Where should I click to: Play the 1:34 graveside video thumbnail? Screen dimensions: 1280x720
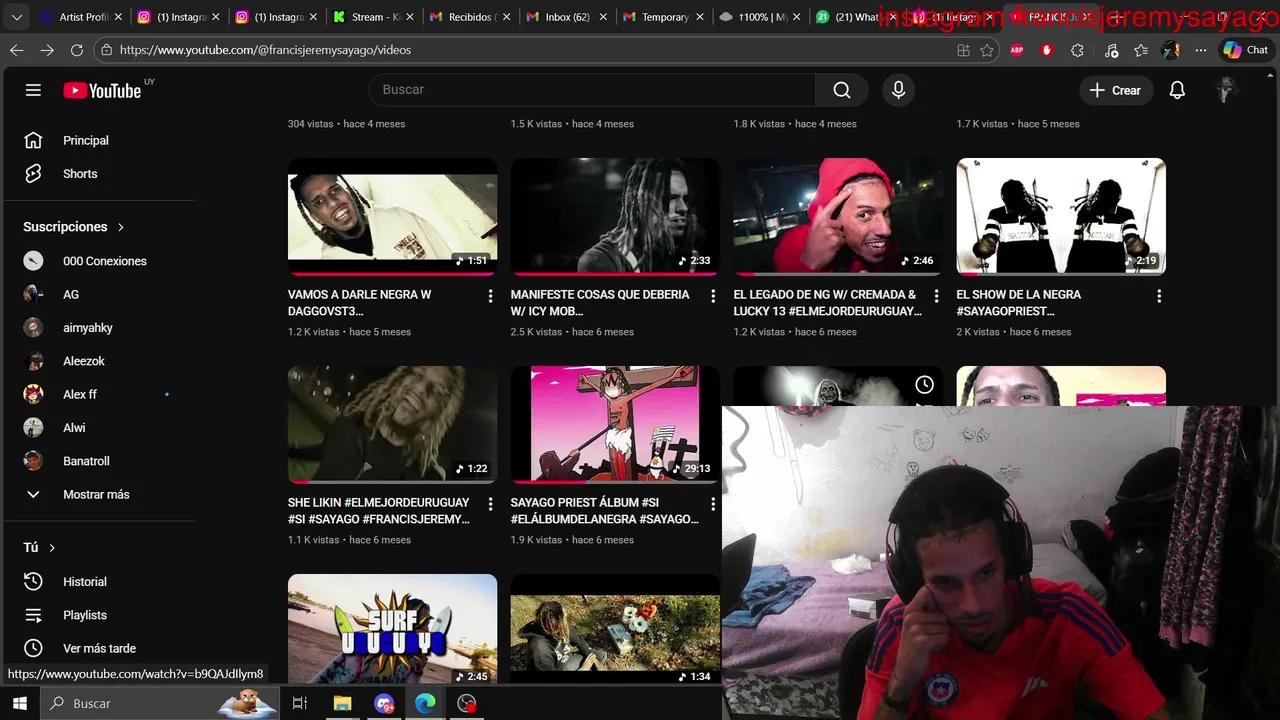pos(615,629)
